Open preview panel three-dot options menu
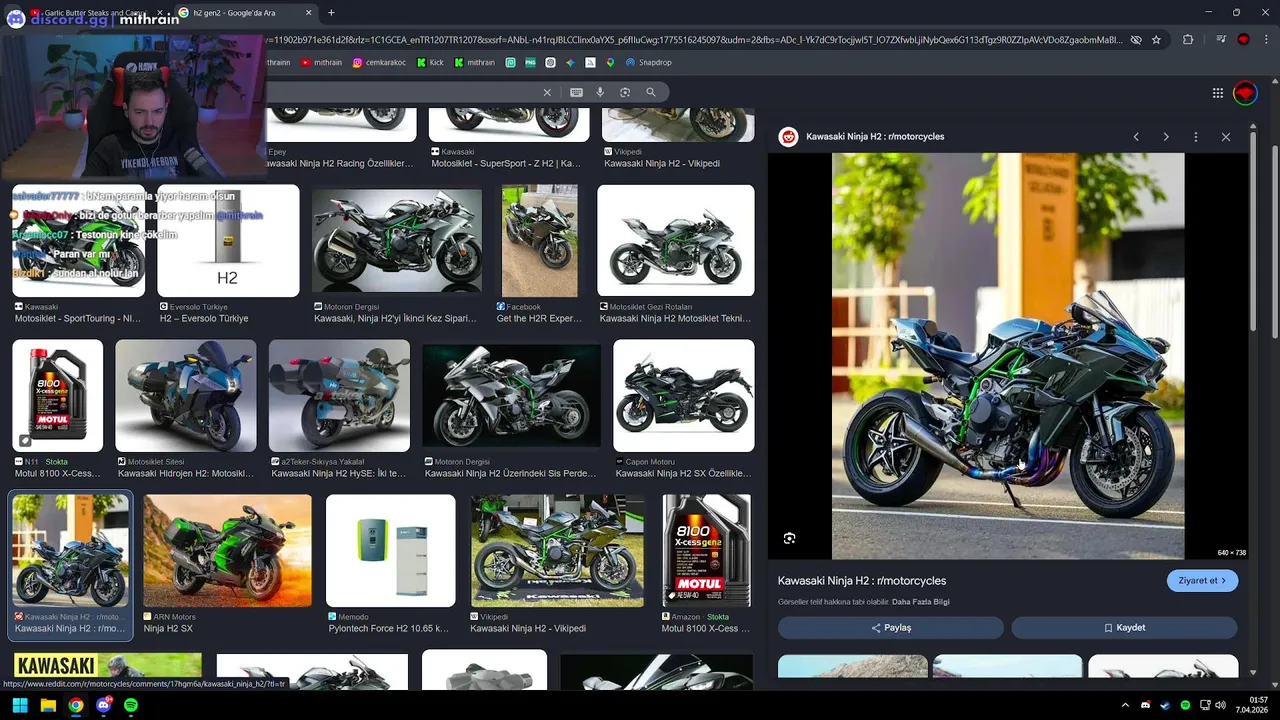The height and width of the screenshot is (720, 1280). [1196, 137]
